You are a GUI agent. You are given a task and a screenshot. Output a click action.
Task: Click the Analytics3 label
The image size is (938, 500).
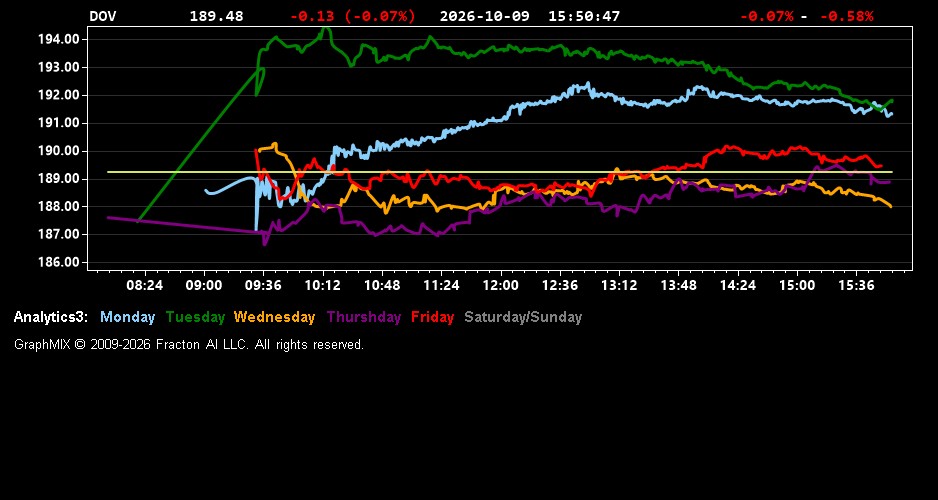pos(51,317)
